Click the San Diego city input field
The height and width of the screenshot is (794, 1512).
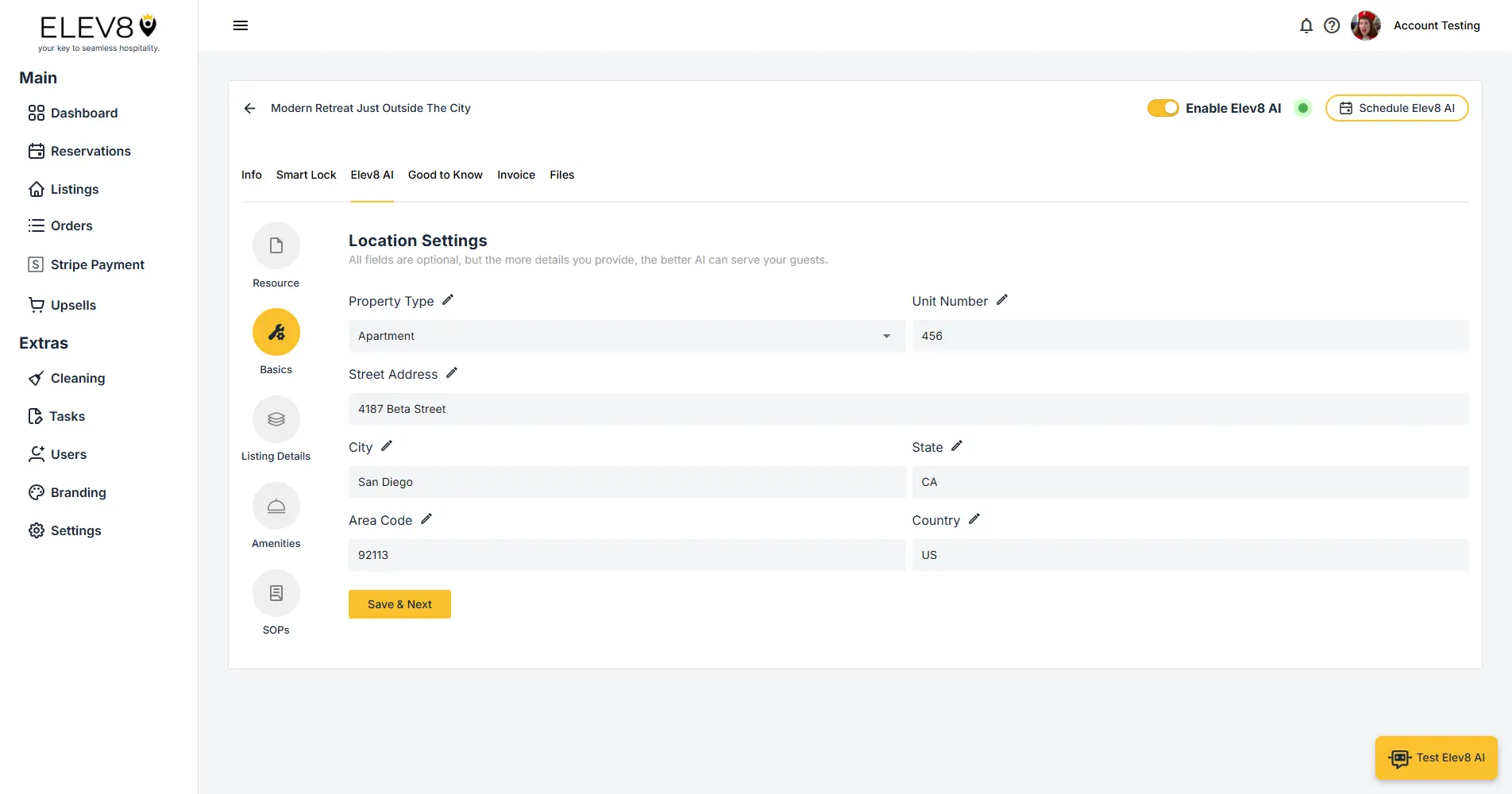pyautogui.click(x=627, y=481)
